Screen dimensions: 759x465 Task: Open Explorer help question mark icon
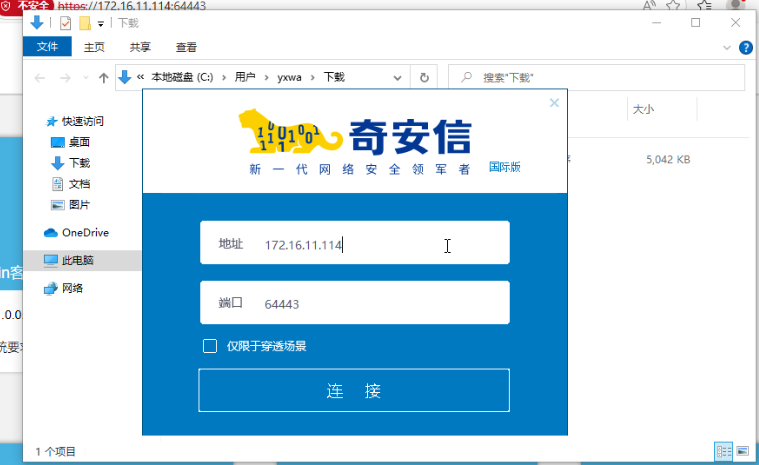[745, 47]
